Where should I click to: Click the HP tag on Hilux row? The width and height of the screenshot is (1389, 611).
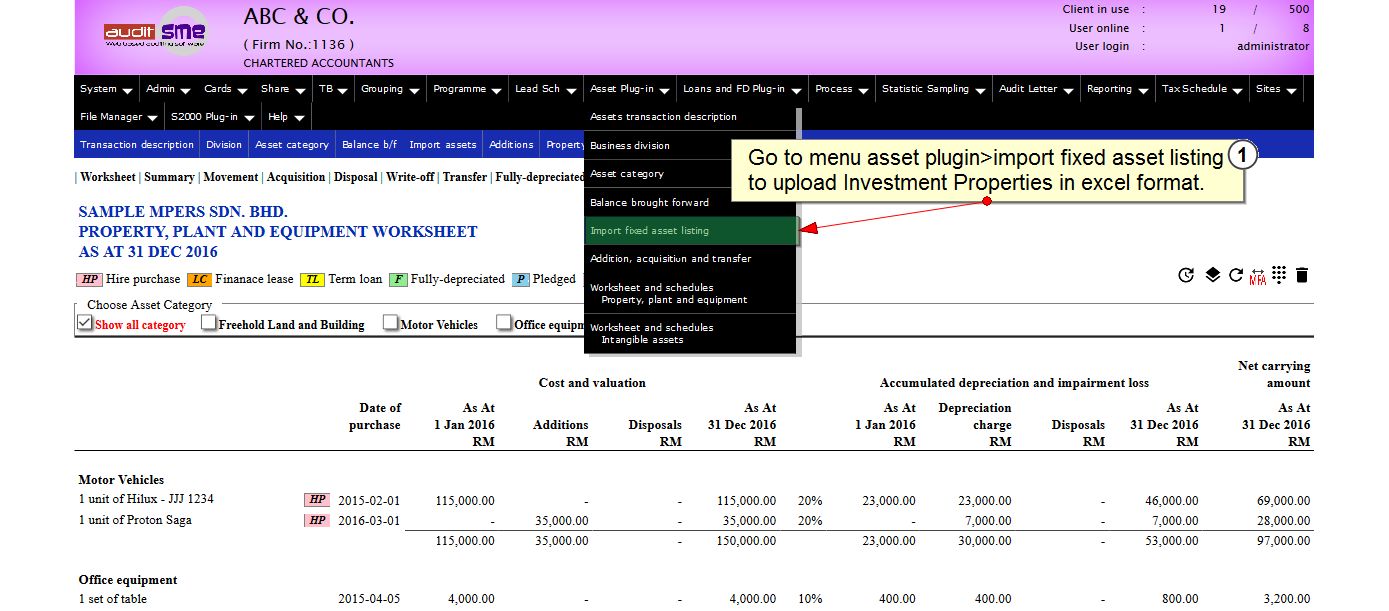317,500
